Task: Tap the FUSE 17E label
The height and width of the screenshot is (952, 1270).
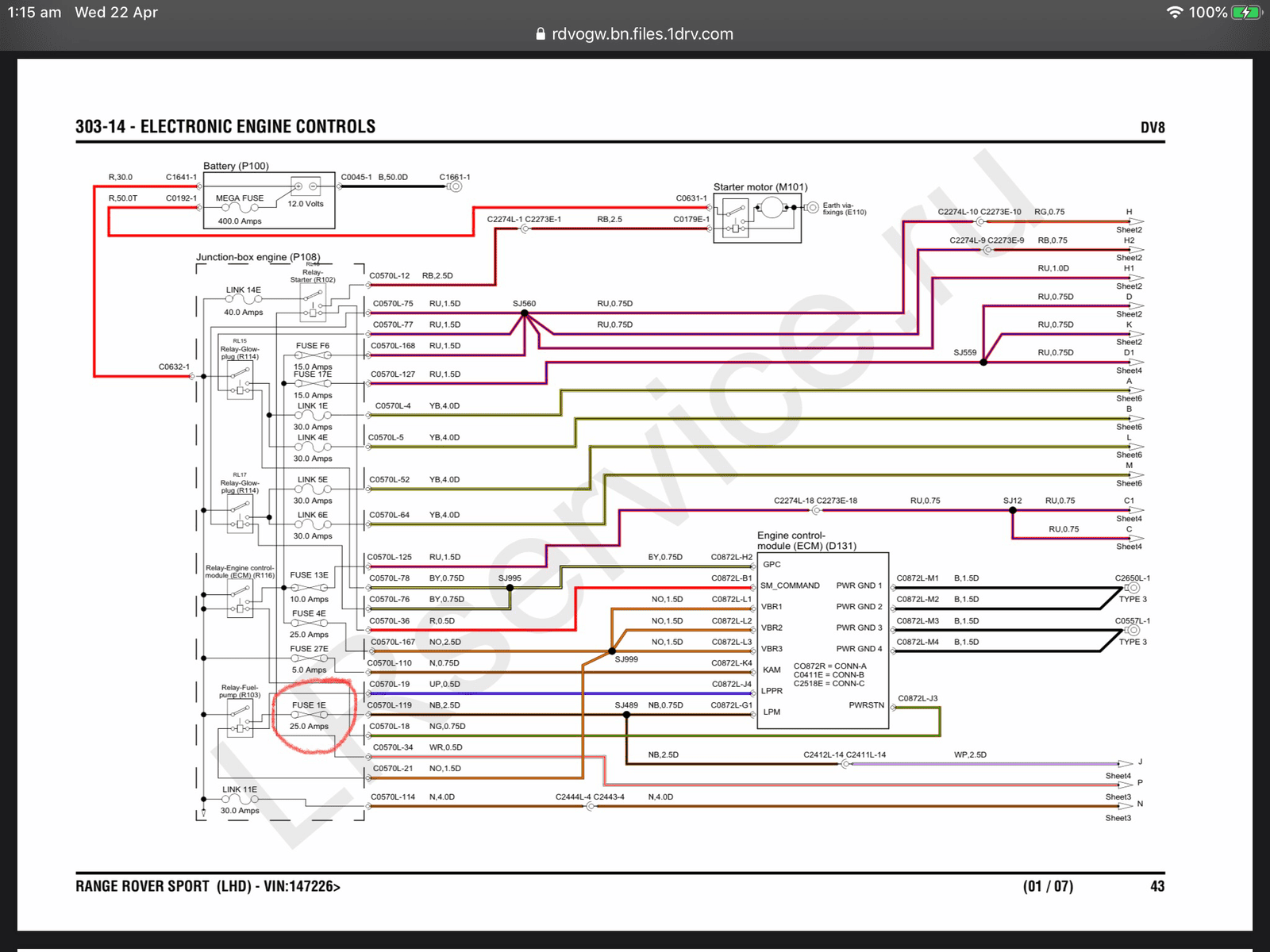Action: pos(313,374)
